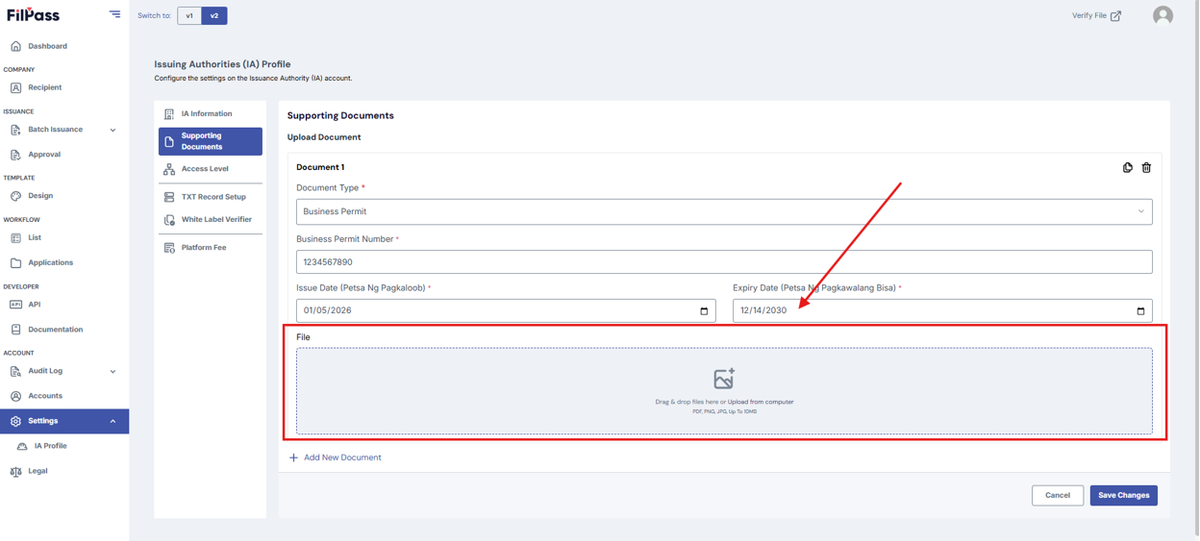Click the Audit Log icon
This screenshot has height=541, width=1200.
[16, 371]
